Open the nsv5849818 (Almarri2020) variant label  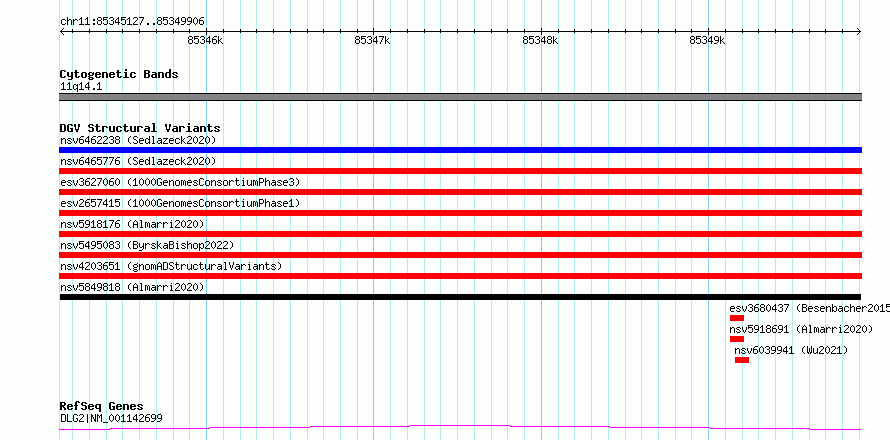pos(132,287)
